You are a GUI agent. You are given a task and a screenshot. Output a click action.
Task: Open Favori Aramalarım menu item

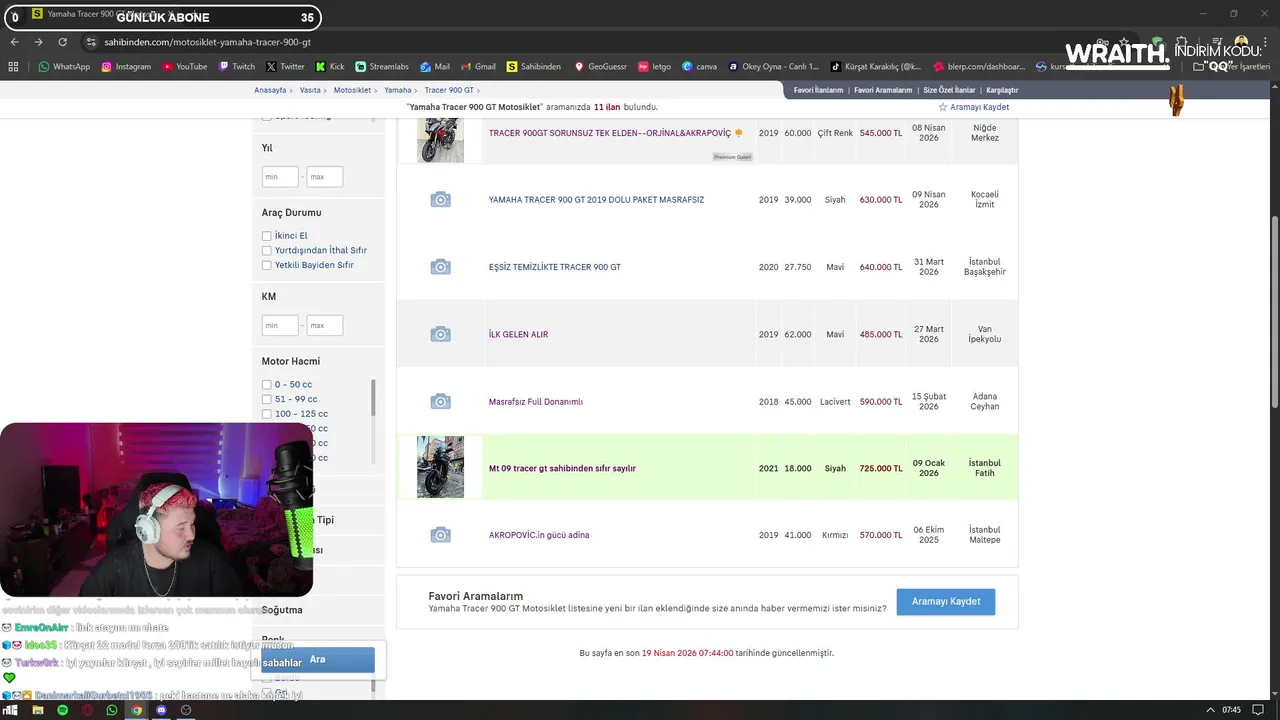point(882,90)
